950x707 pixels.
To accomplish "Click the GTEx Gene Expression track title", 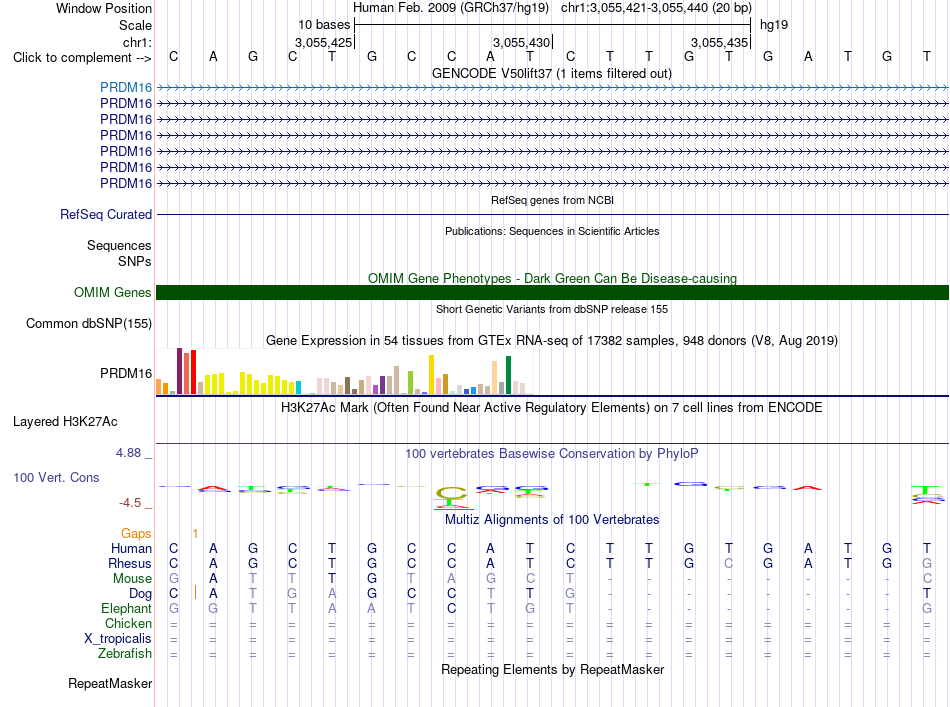I will click(552, 340).
